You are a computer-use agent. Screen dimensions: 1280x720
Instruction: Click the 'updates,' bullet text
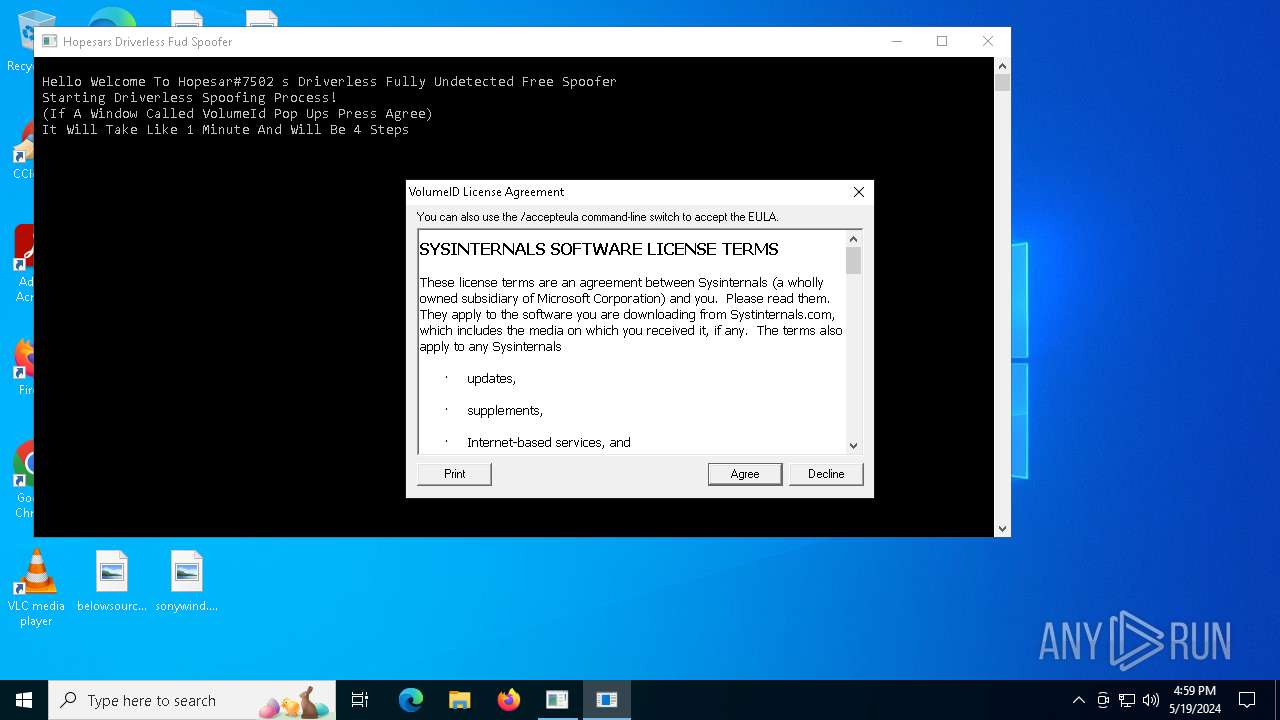(x=491, y=379)
